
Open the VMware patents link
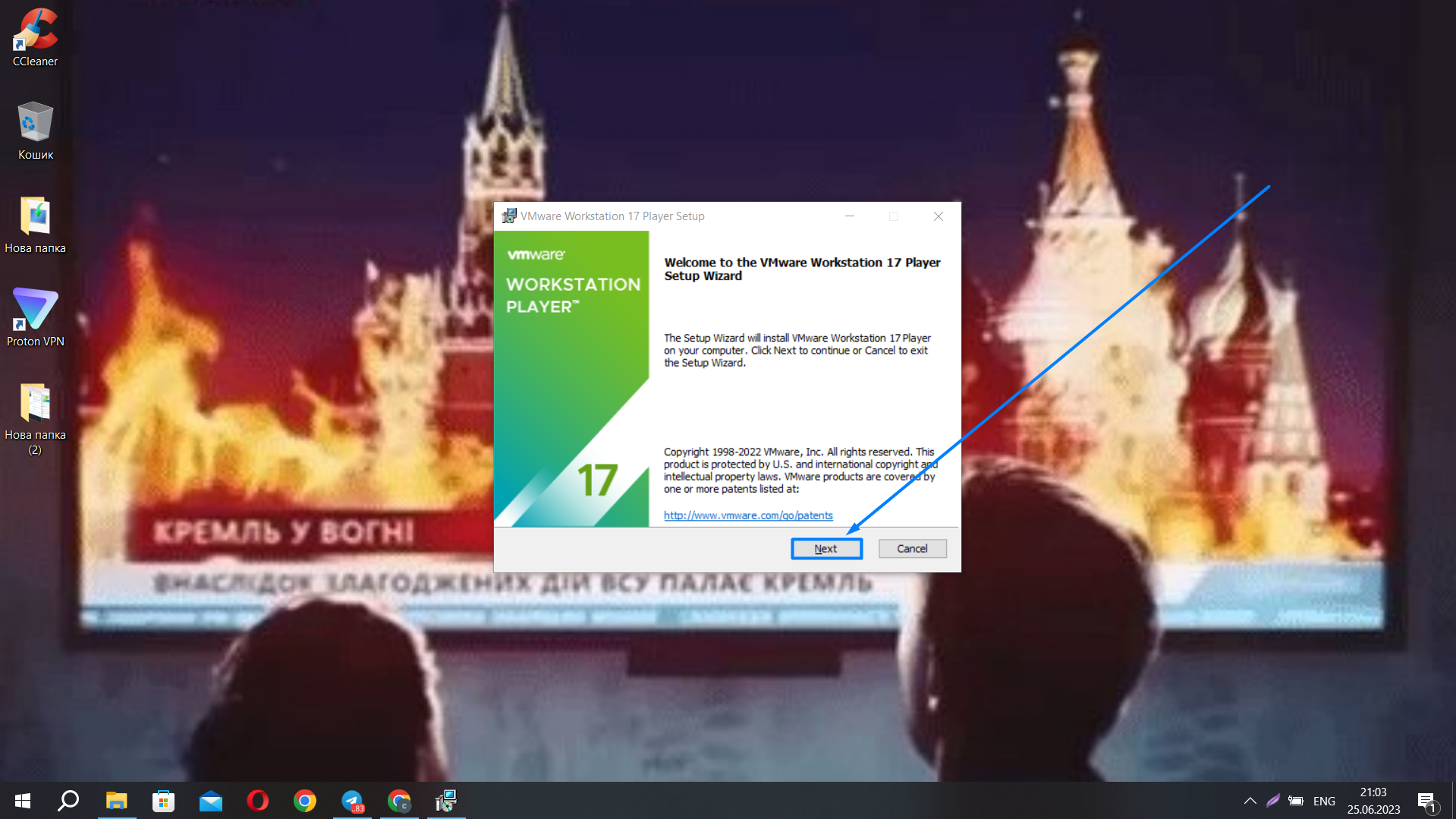747,515
